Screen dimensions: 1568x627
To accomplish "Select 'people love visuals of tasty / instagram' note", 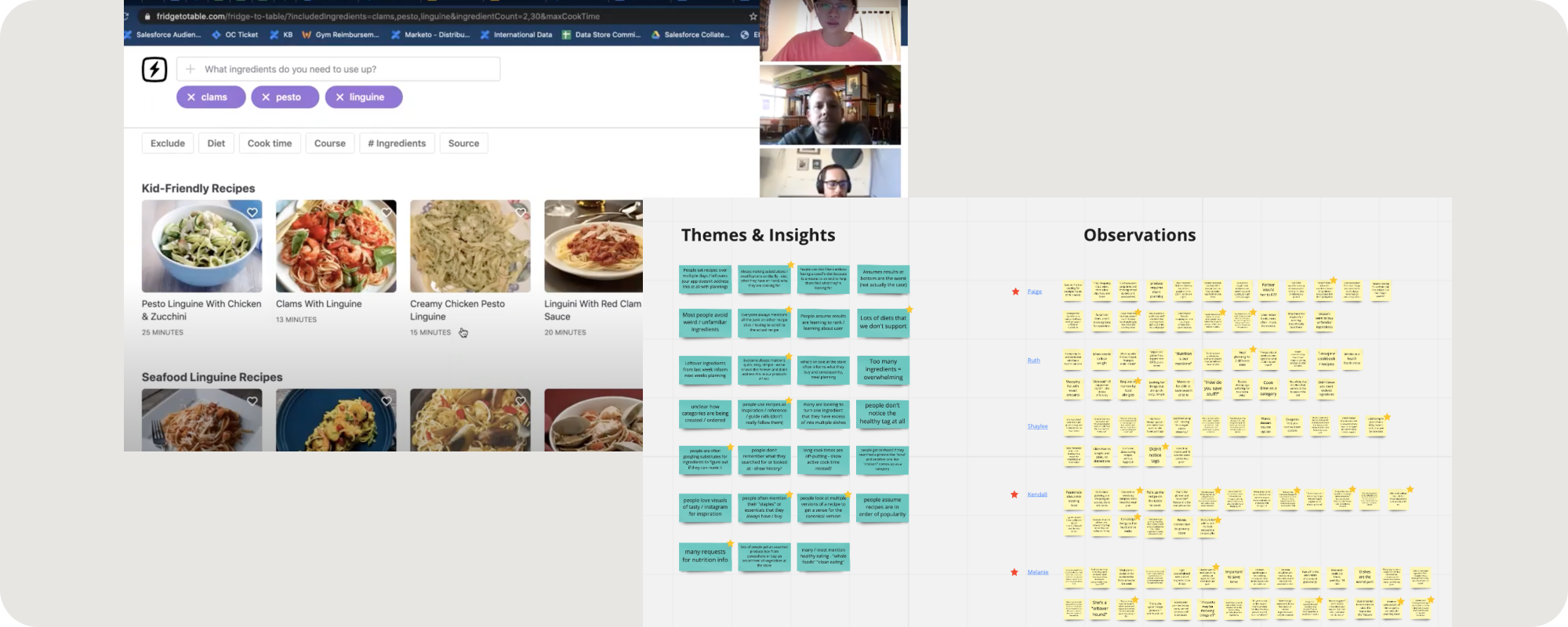I will coord(705,507).
